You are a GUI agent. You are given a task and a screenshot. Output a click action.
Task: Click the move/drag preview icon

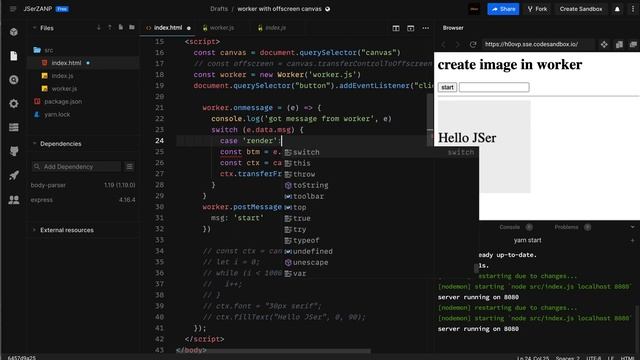604,44
